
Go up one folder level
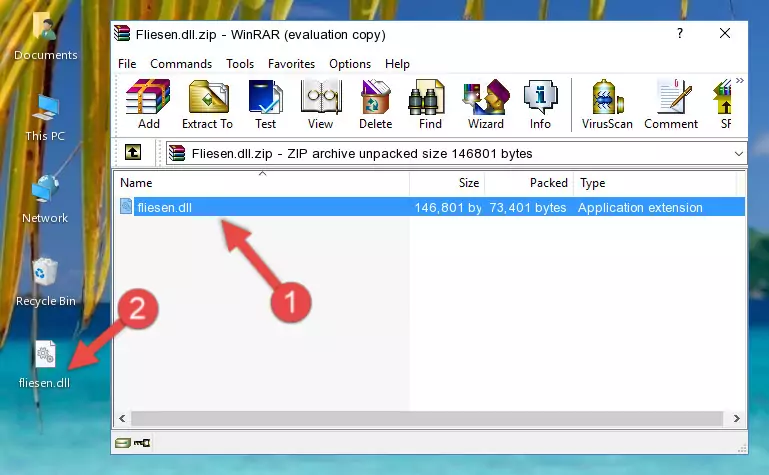point(133,152)
